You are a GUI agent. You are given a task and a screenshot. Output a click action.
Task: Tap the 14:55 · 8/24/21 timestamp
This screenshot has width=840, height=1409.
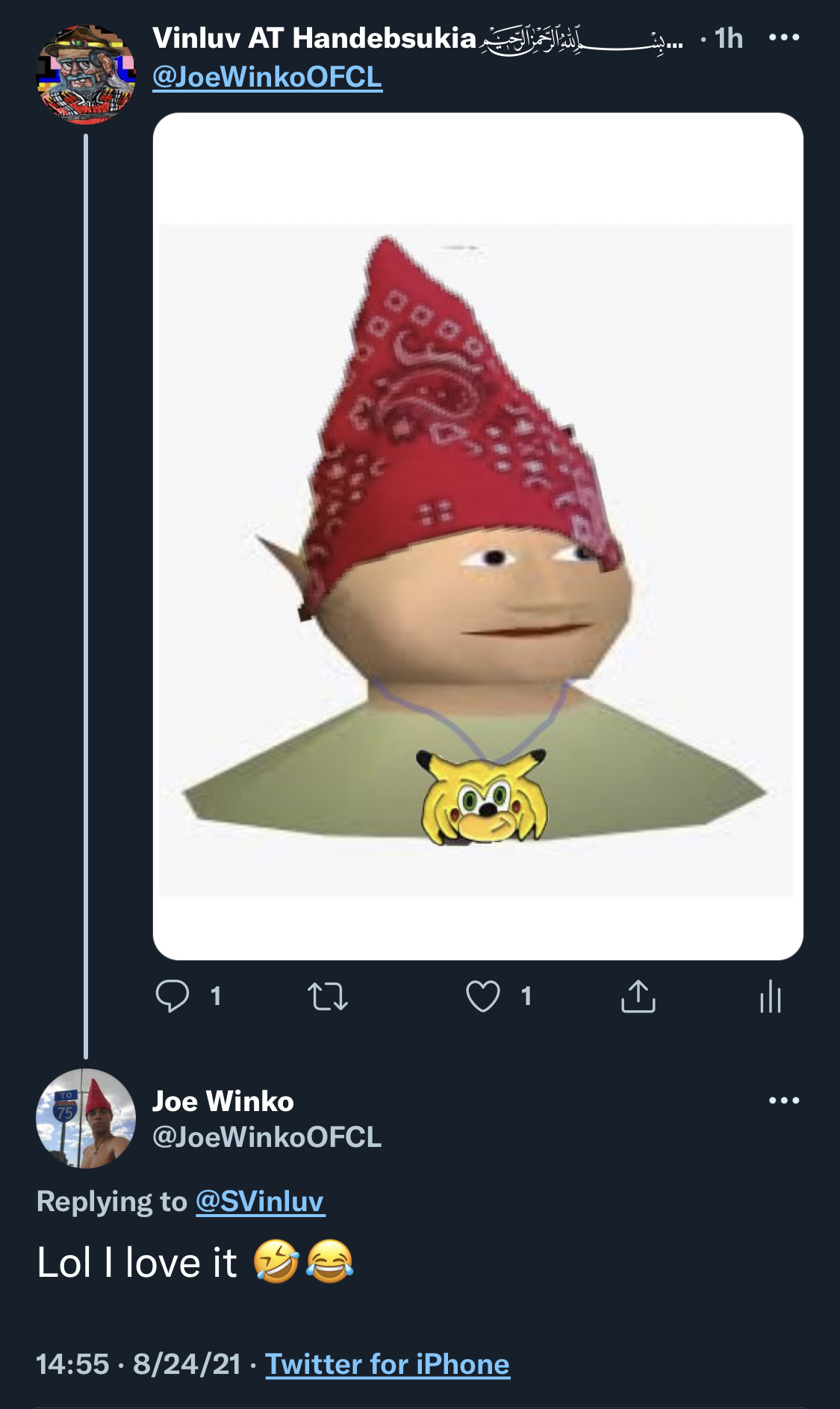pyautogui.click(x=139, y=1364)
